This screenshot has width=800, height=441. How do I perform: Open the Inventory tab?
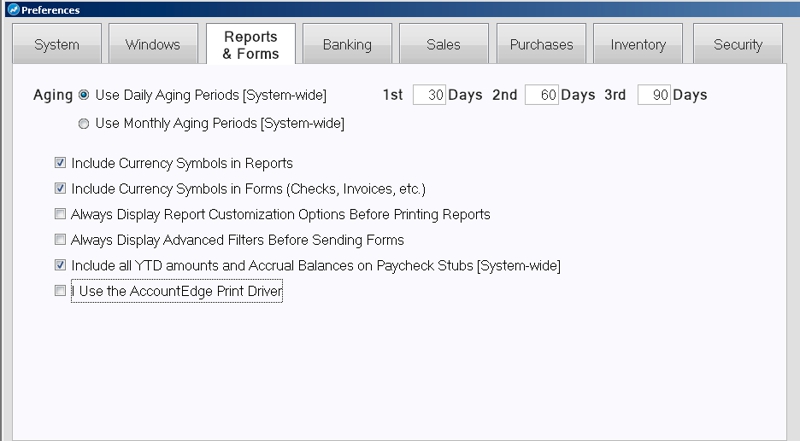coord(638,45)
